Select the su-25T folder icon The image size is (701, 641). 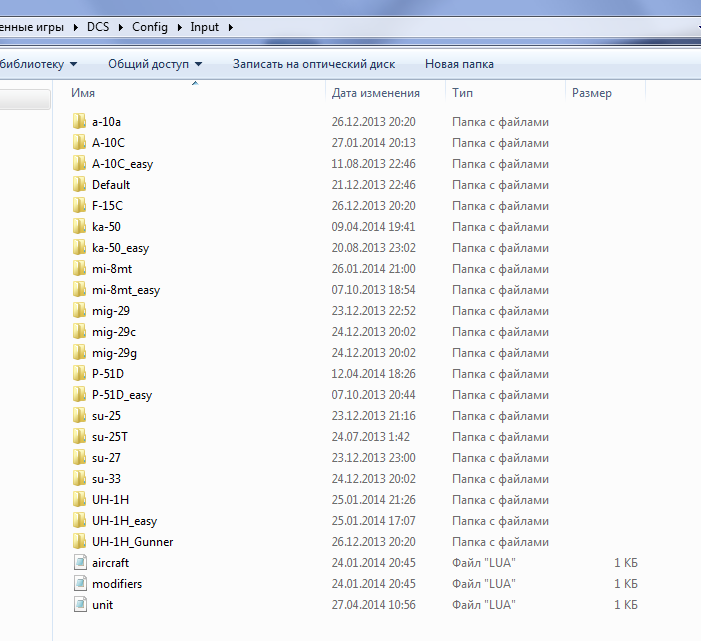tap(80, 437)
